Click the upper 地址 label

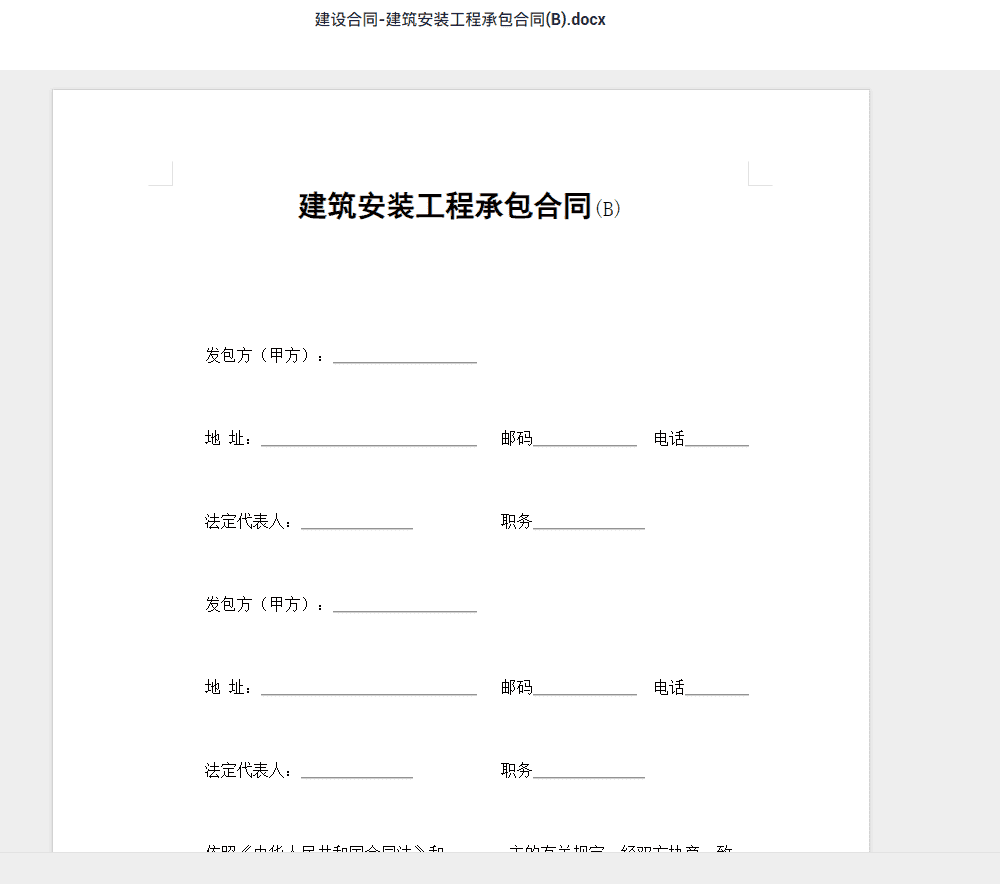tap(228, 439)
